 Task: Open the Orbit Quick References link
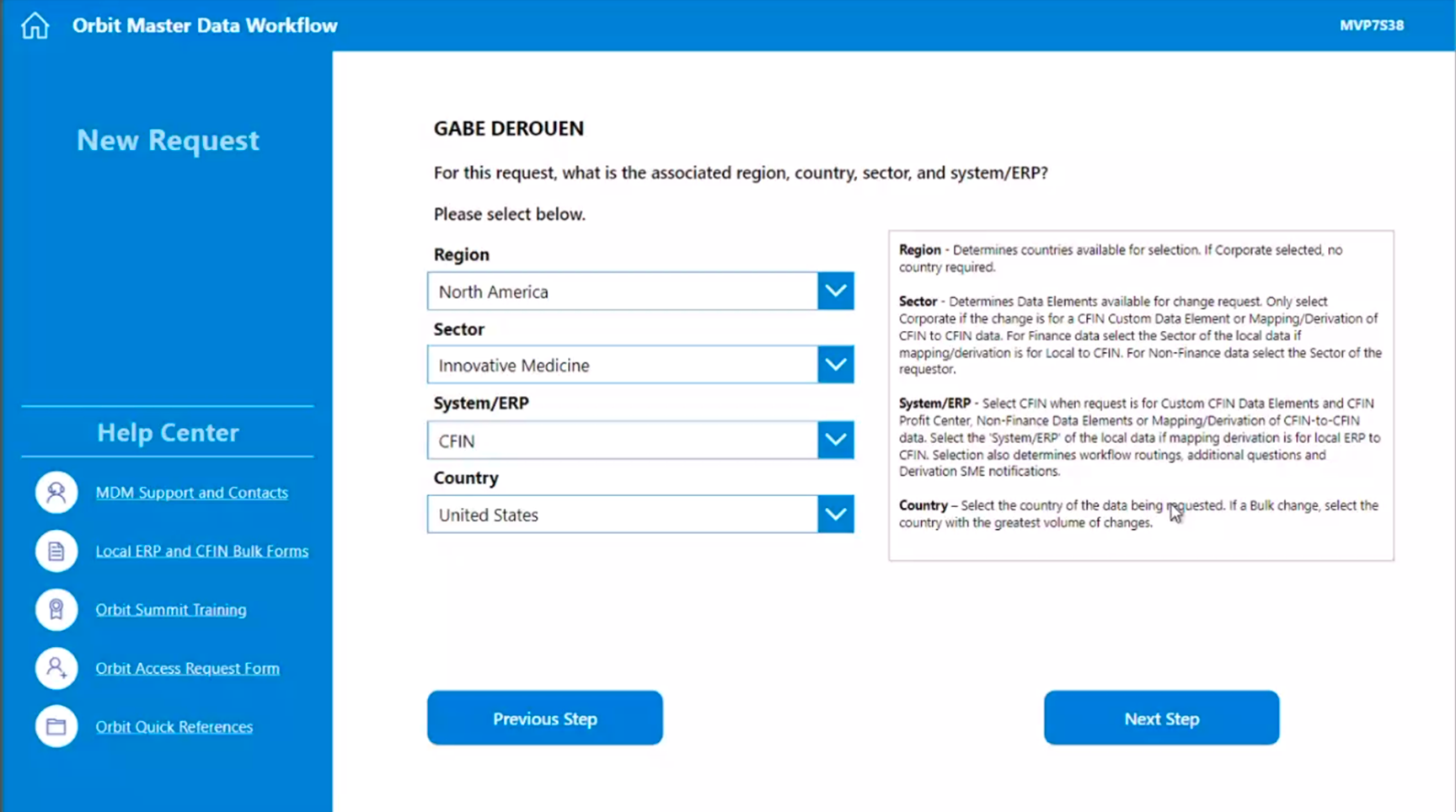tap(174, 726)
